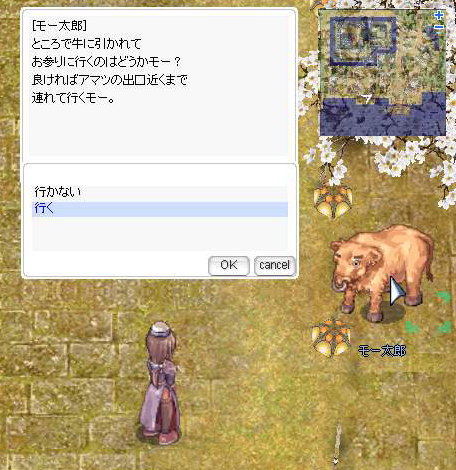456x470 pixels.
Task: Dismiss the dialog with cancel button
Action: click(274, 266)
